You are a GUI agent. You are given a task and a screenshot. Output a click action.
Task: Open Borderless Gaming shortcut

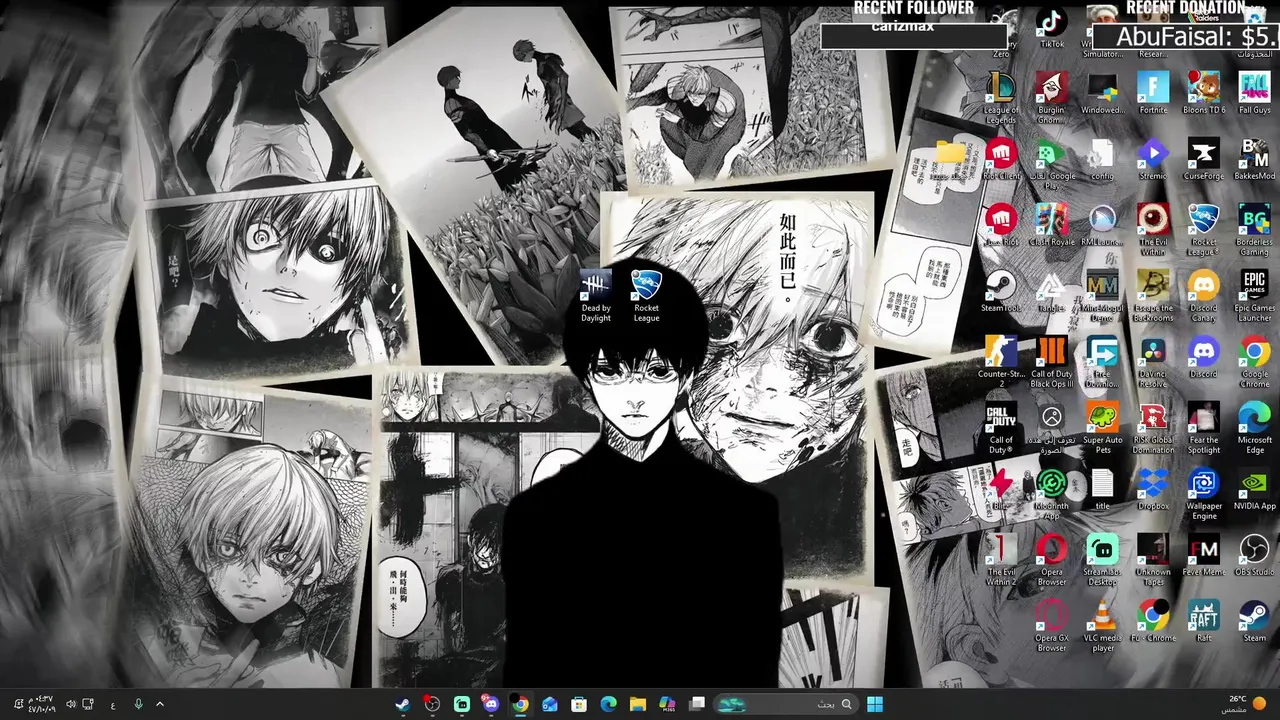coord(1254,230)
